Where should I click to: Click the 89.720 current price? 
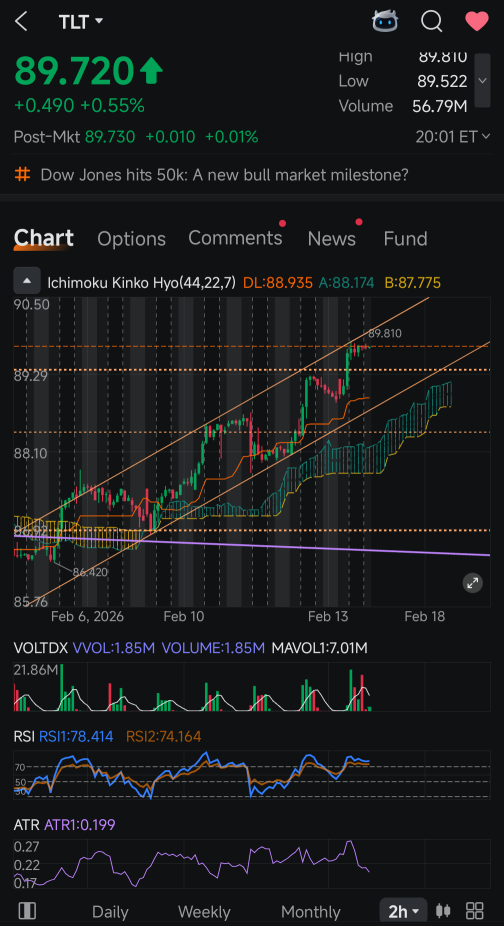pyautogui.click(x=74, y=71)
